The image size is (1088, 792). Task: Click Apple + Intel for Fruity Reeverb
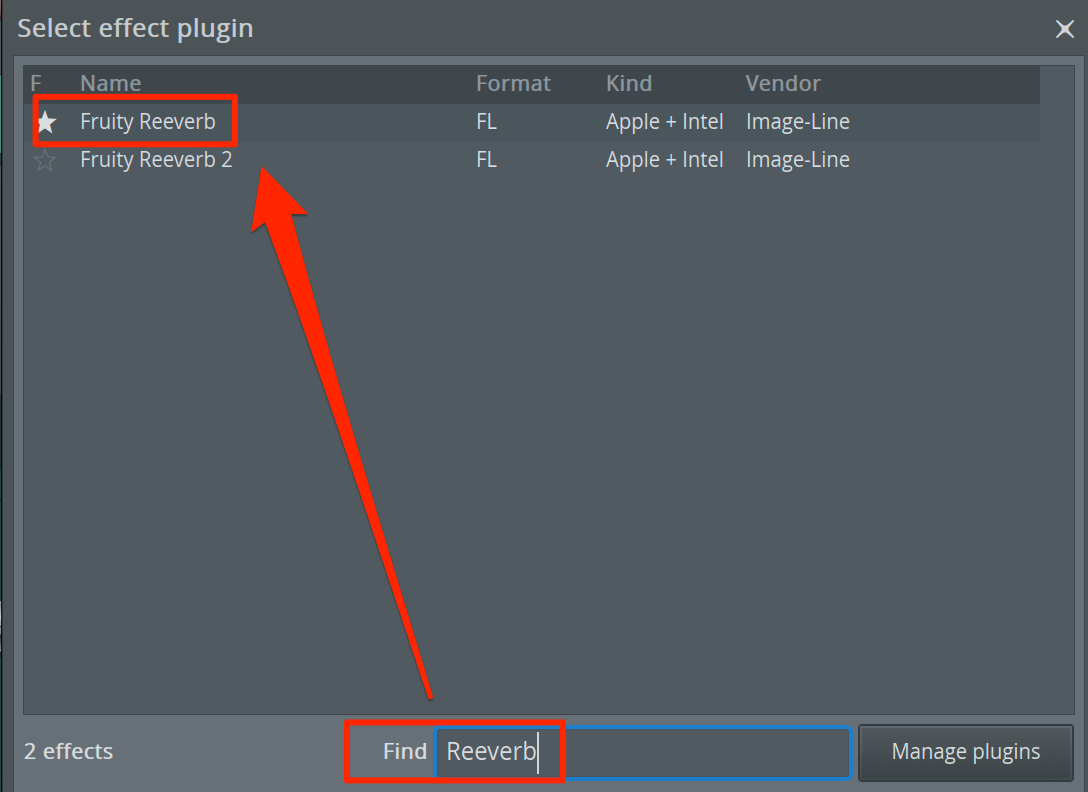(x=665, y=121)
